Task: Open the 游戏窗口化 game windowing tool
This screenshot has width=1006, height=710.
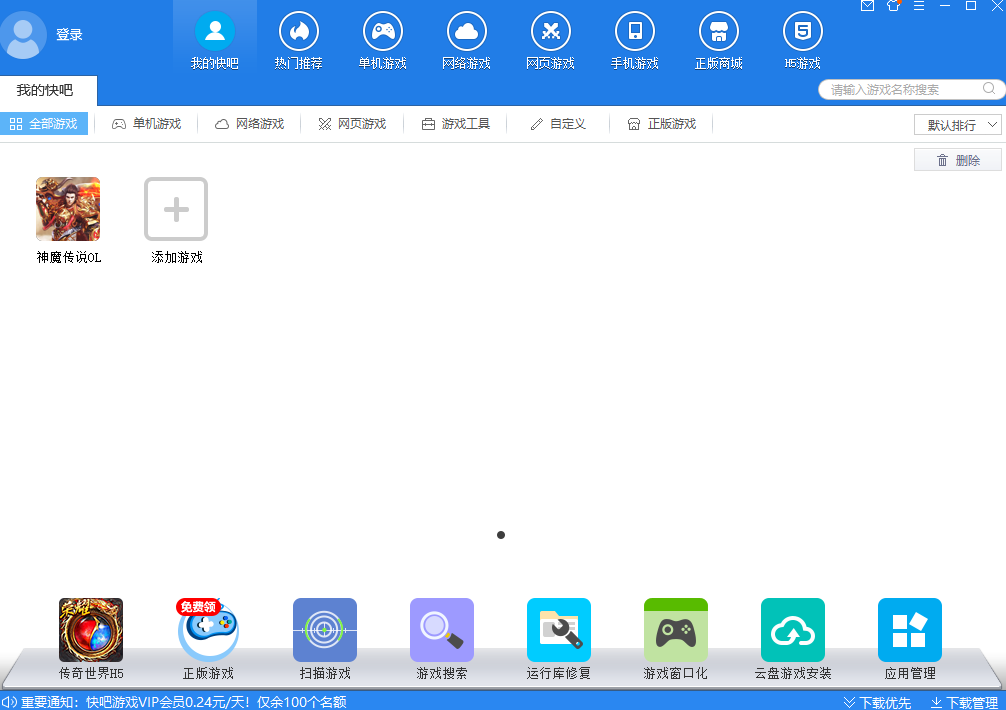Action: 675,630
